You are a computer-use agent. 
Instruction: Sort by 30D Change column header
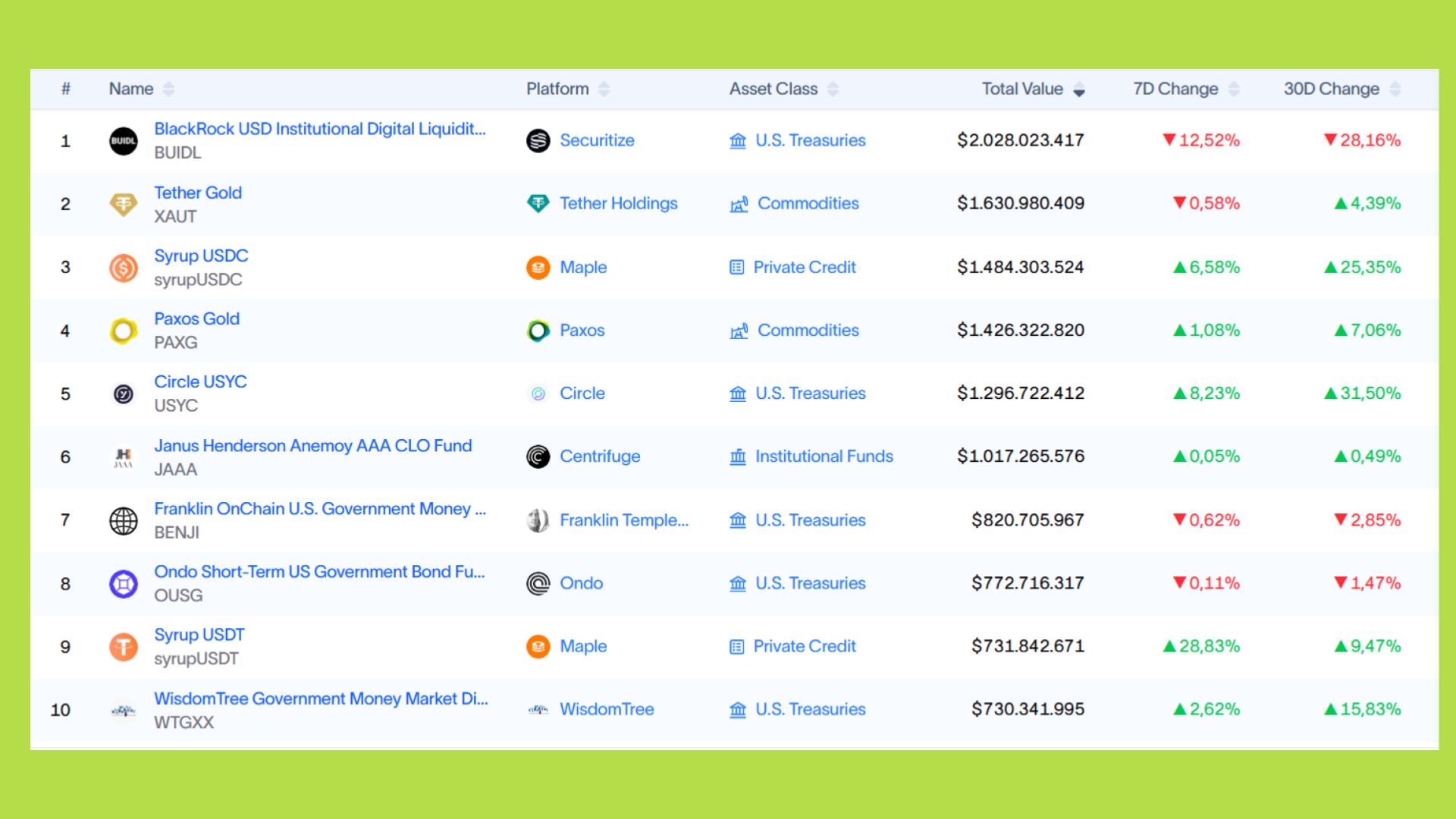[1331, 89]
